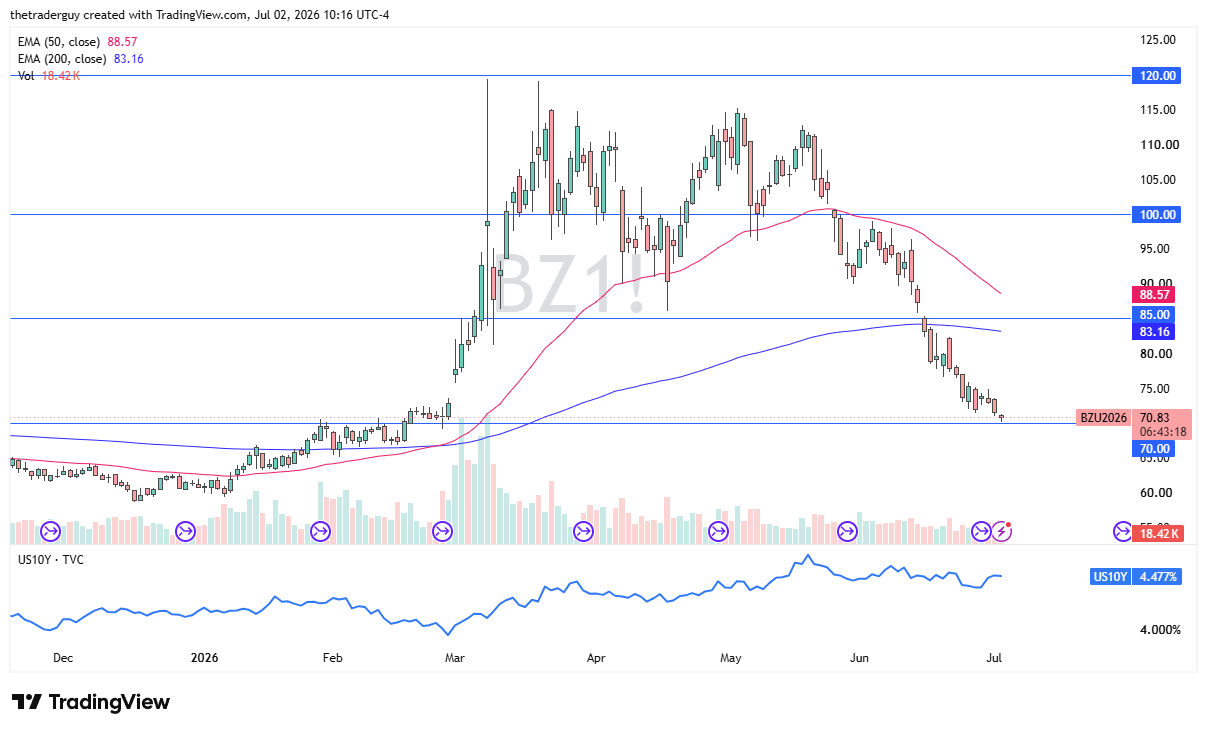Click the contract rollover marker near June
Viewport: 1207px width, 732px height.
848,531
